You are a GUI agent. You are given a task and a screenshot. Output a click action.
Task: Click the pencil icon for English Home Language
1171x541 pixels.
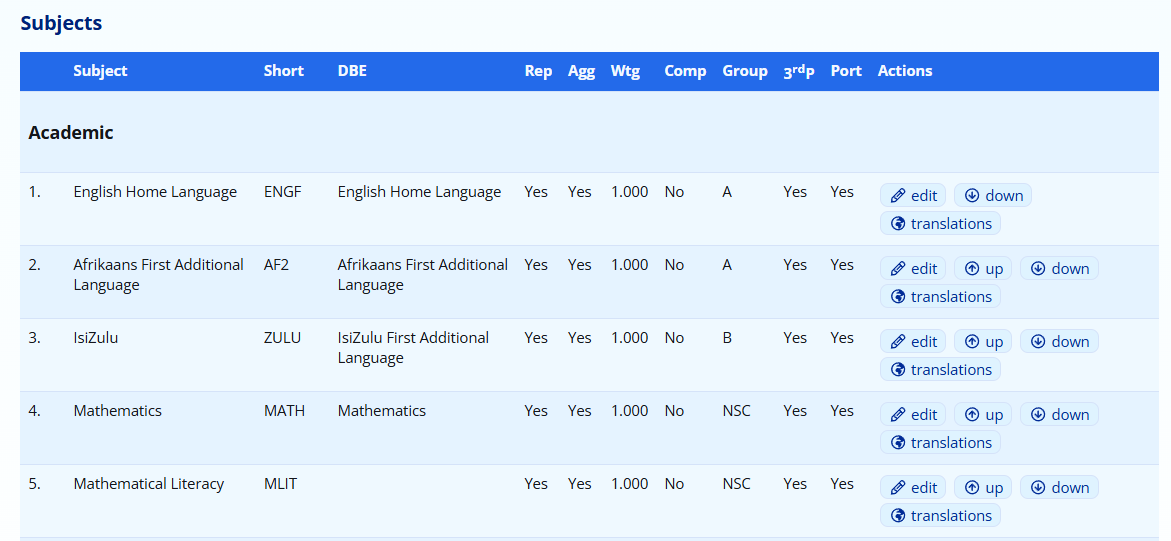[x=898, y=196]
